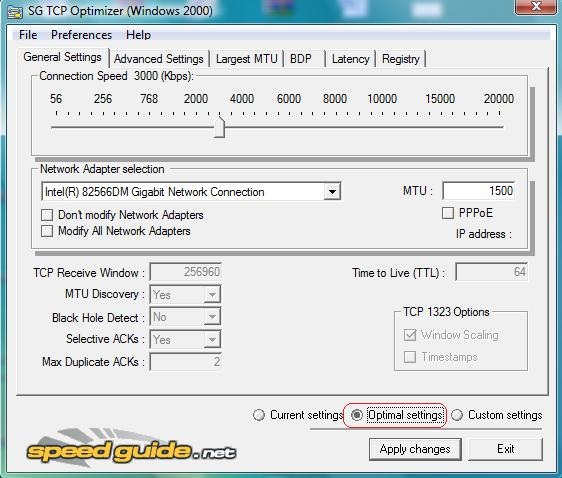Click the Connection Speed slider thumb
The image size is (562, 478).
click(219, 126)
